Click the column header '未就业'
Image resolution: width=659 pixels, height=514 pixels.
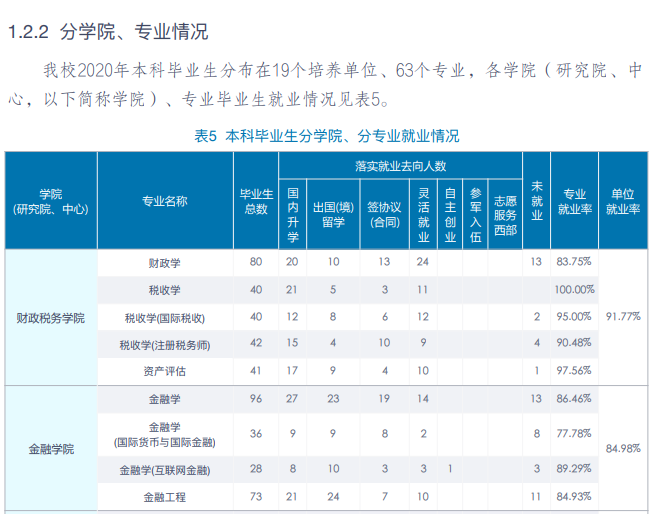537,201
